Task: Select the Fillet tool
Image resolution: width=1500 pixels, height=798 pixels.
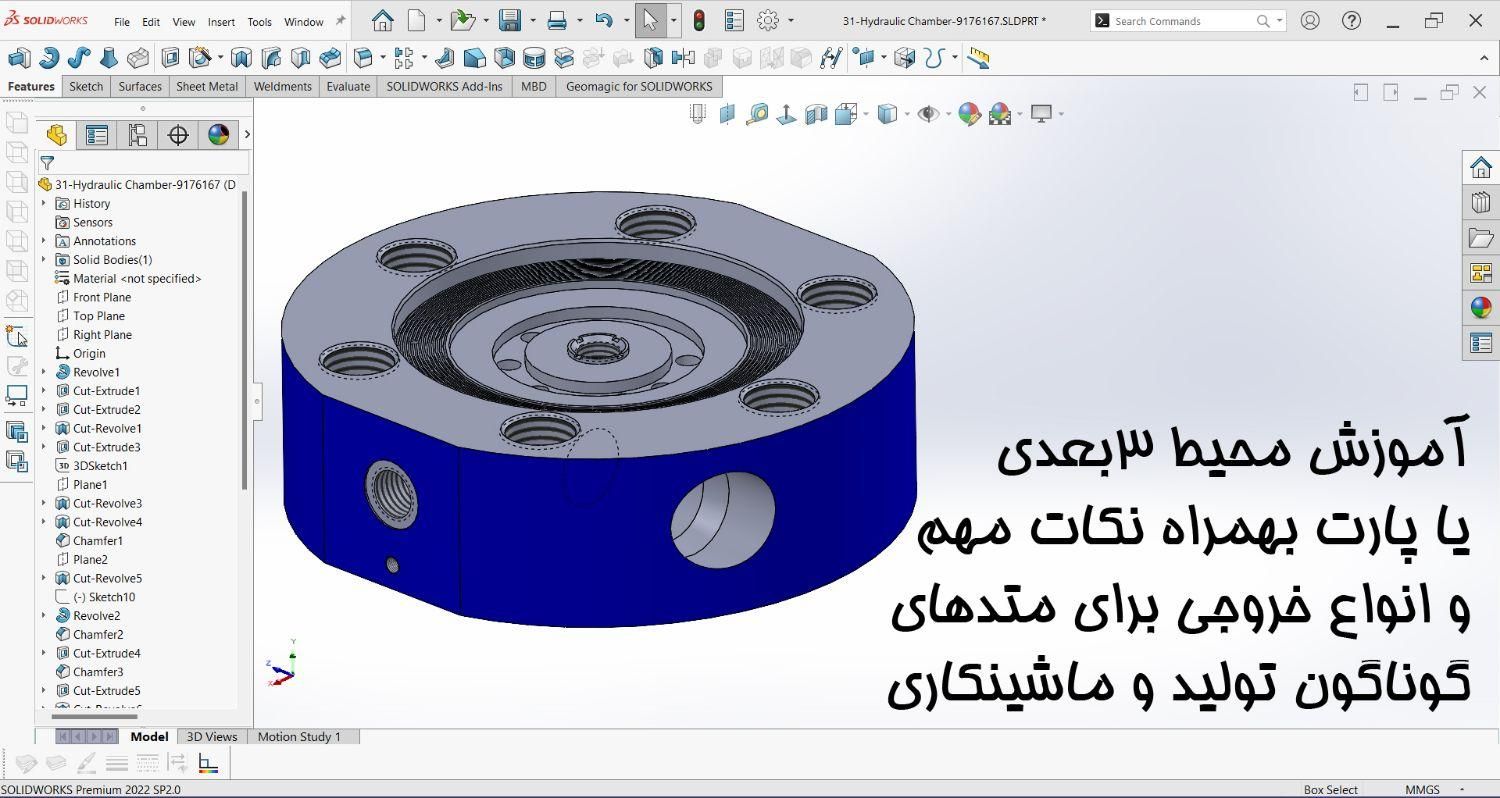Action: click(363, 58)
